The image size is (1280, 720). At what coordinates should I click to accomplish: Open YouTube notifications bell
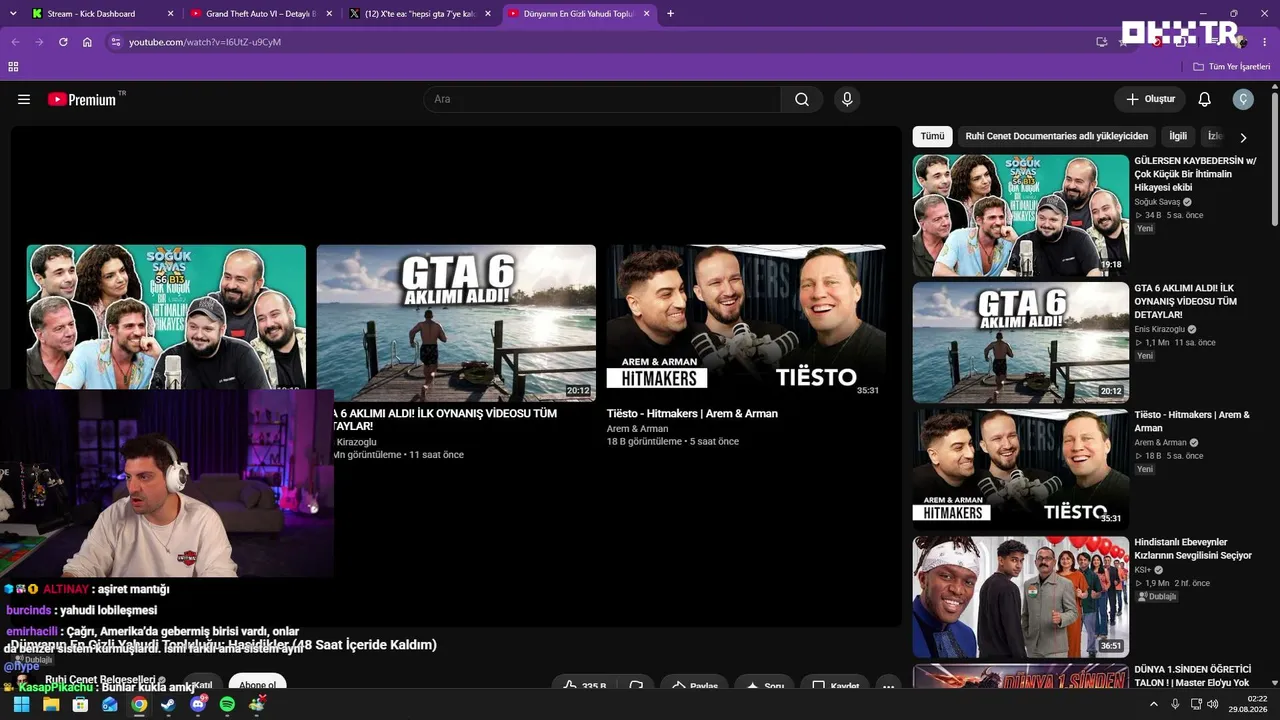1205,99
